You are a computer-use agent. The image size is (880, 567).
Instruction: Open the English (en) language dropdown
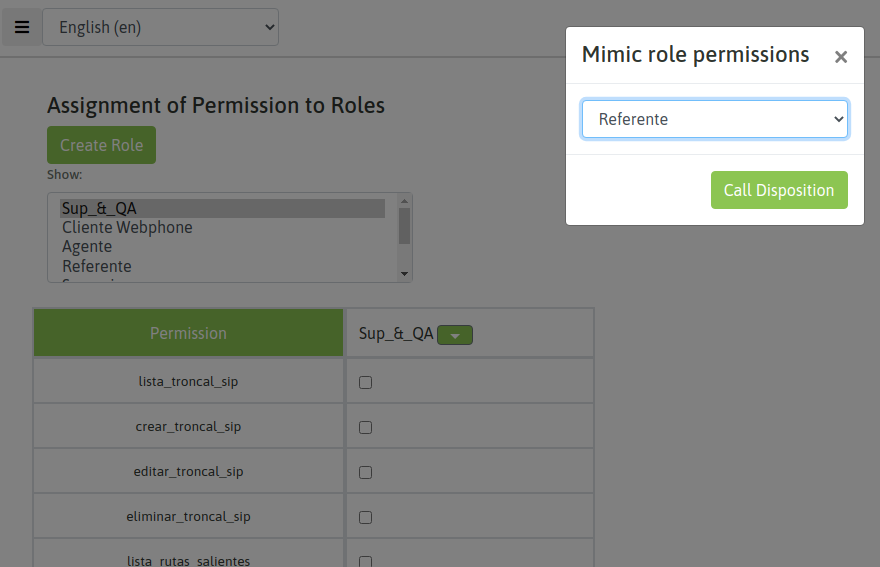point(161,27)
